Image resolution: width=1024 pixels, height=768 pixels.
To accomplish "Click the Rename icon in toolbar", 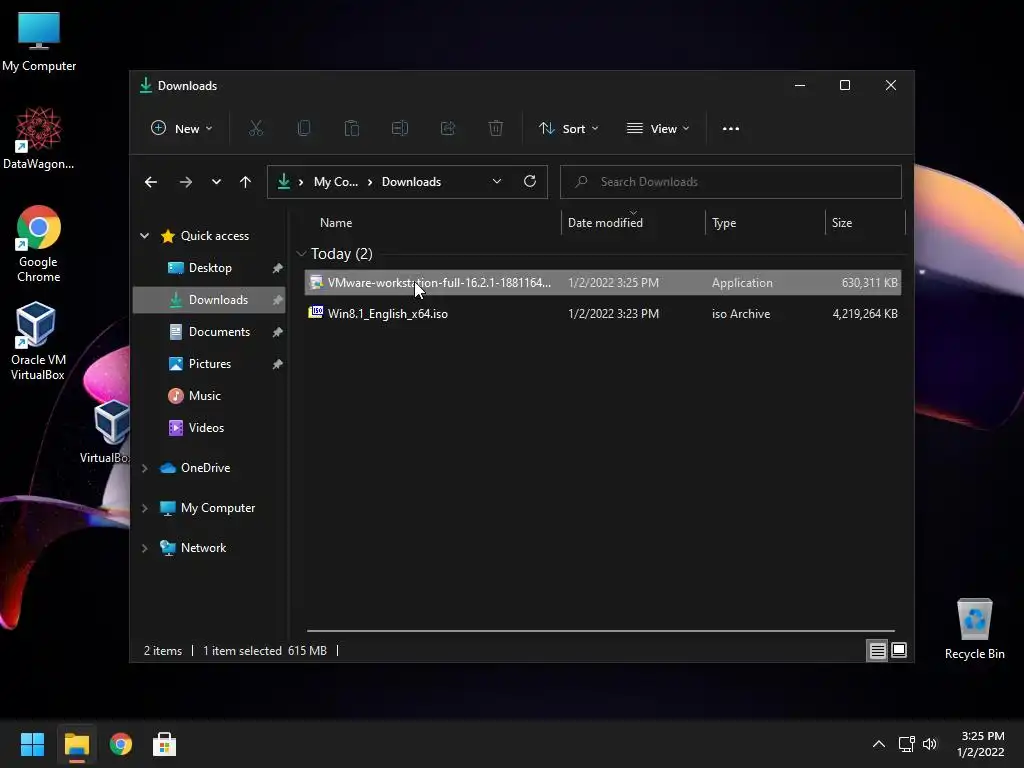I will tap(400, 129).
